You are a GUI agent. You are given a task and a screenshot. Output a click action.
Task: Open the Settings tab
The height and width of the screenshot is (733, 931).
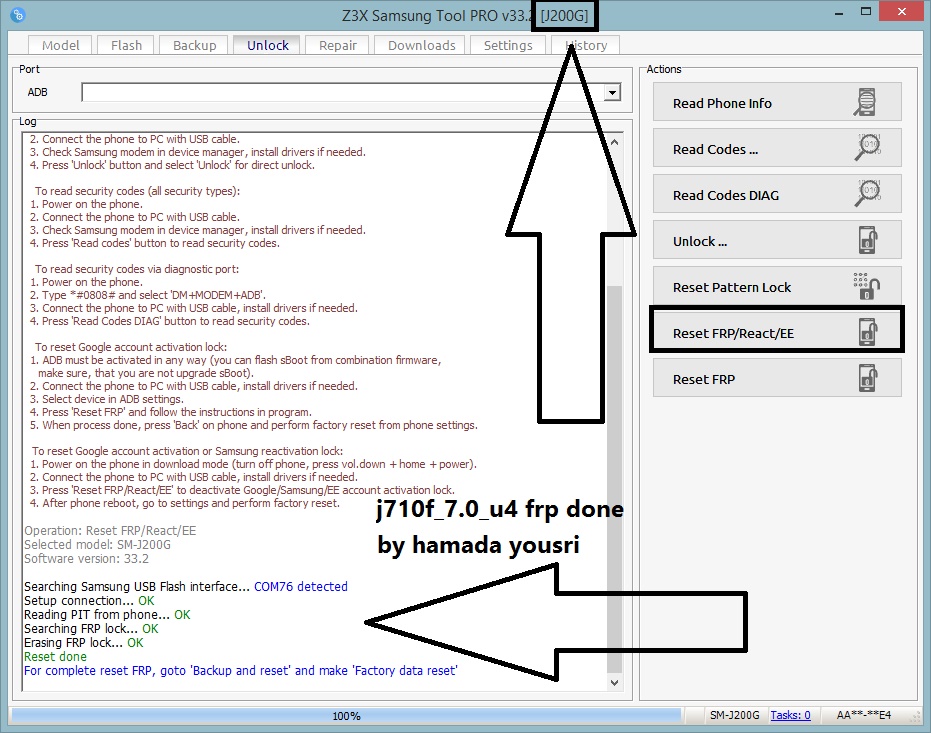point(508,45)
